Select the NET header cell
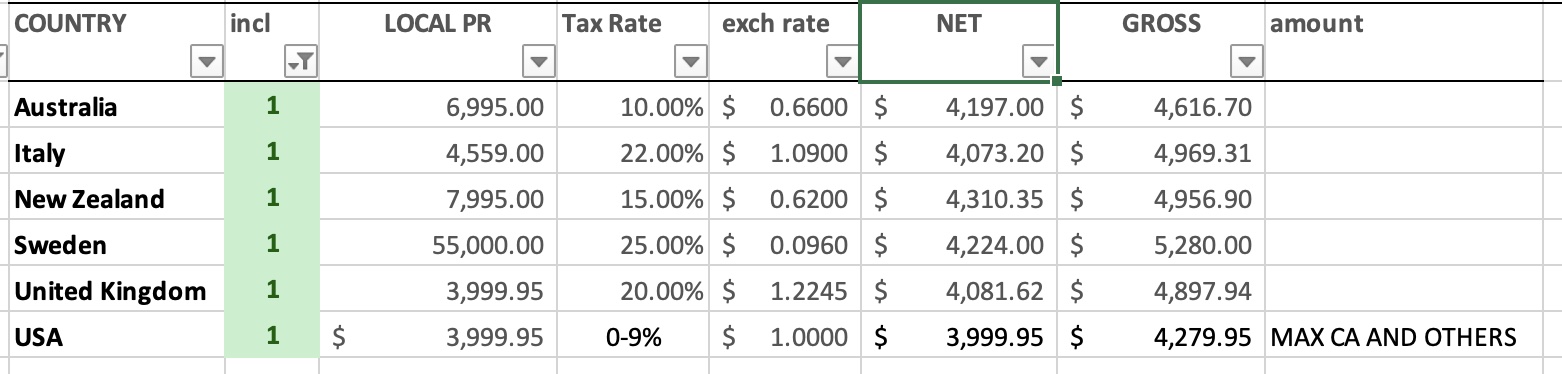This screenshot has width=1562, height=374. [x=959, y=42]
